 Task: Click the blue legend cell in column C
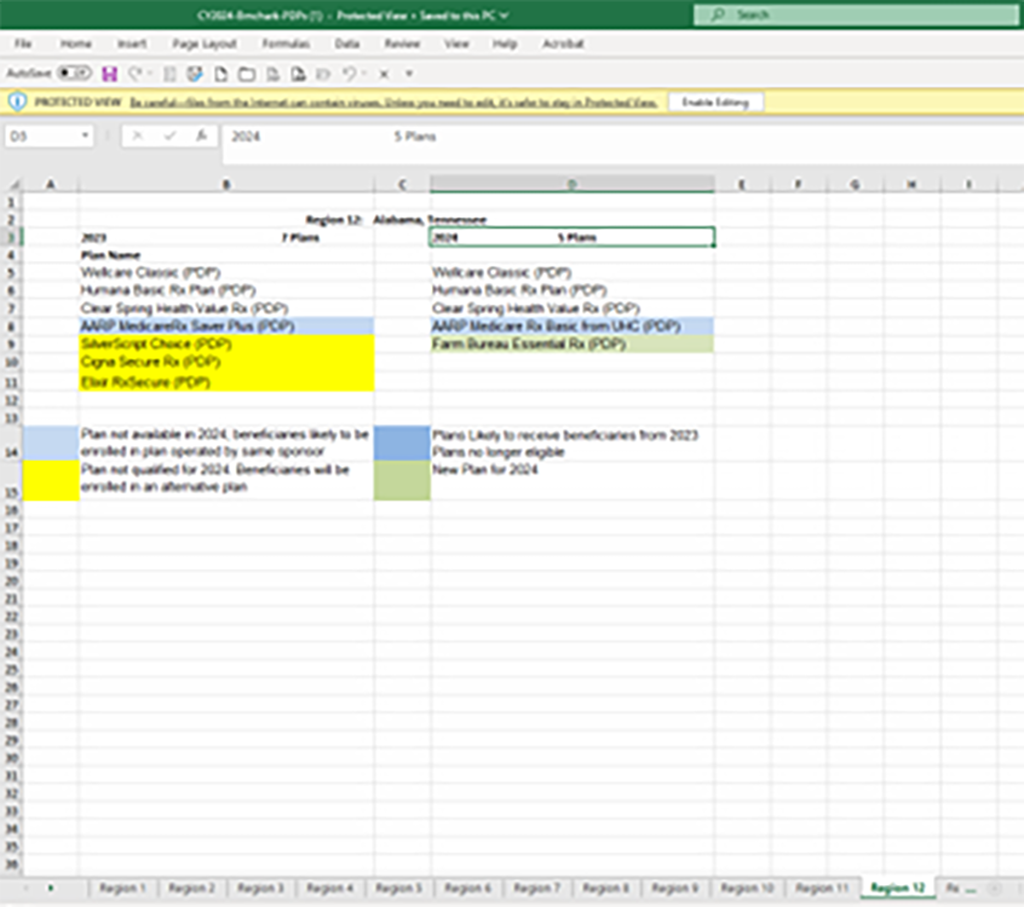(x=402, y=443)
